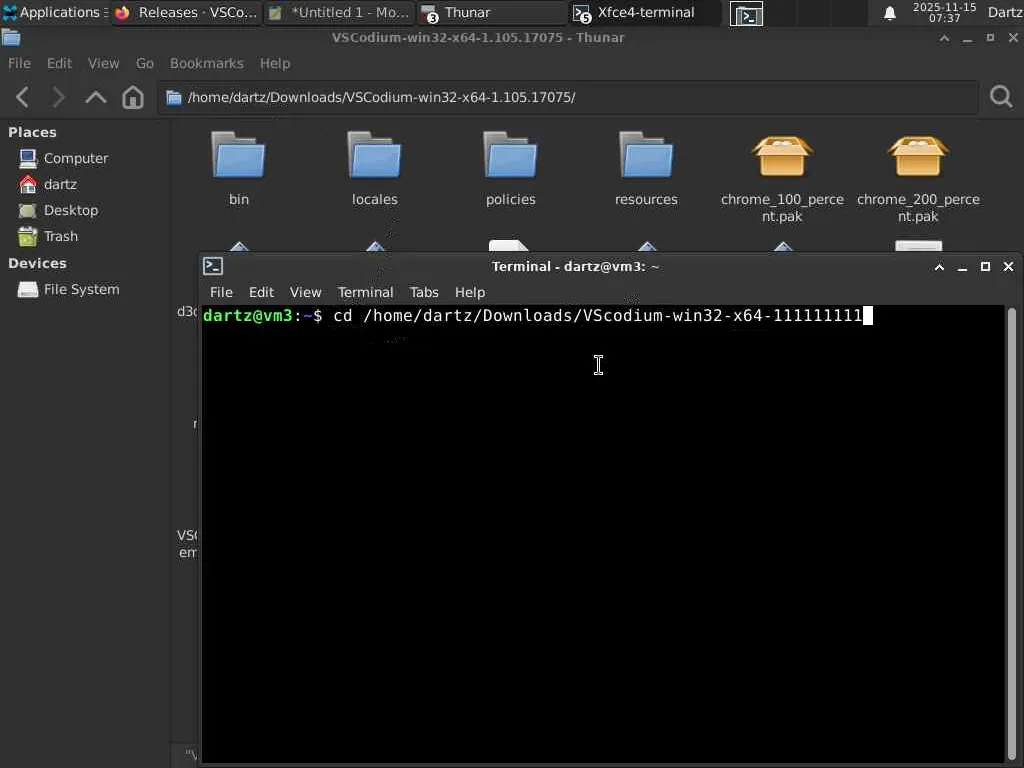Switch to Releases VSCodium Firefox window
The image size is (1024, 768).
point(185,12)
